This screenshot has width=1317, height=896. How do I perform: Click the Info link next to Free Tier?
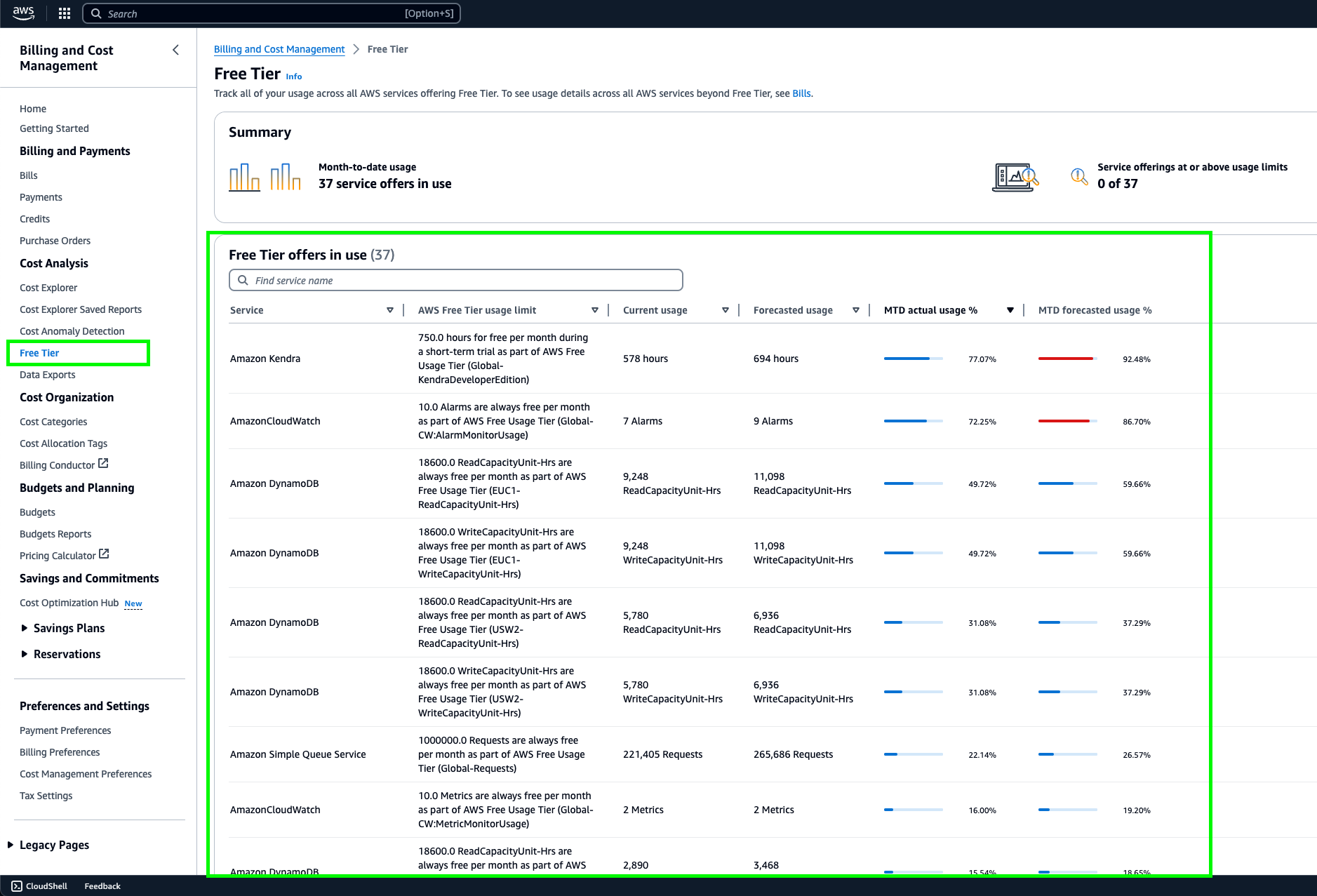(x=293, y=76)
